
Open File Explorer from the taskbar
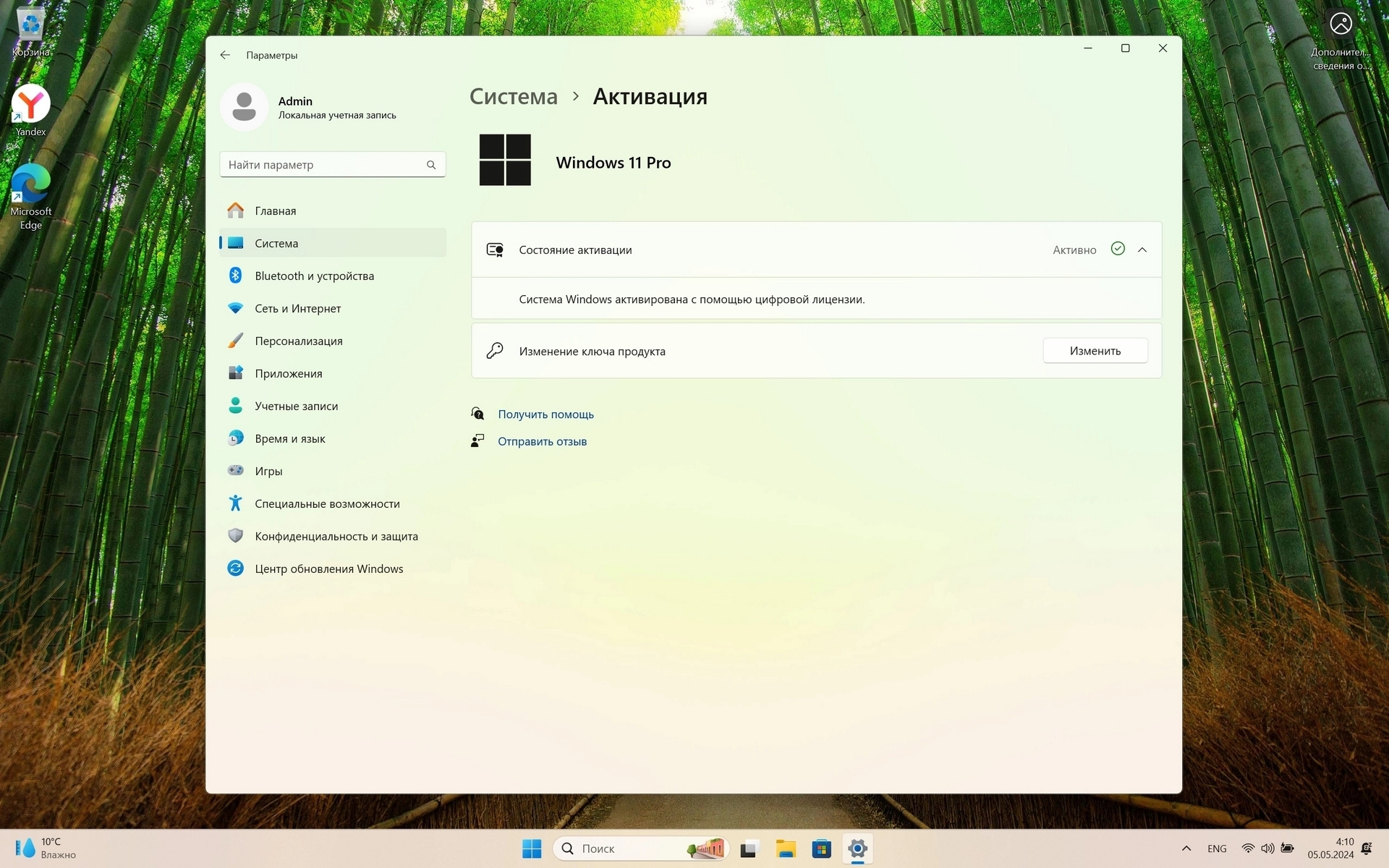click(x=786, y=848)
